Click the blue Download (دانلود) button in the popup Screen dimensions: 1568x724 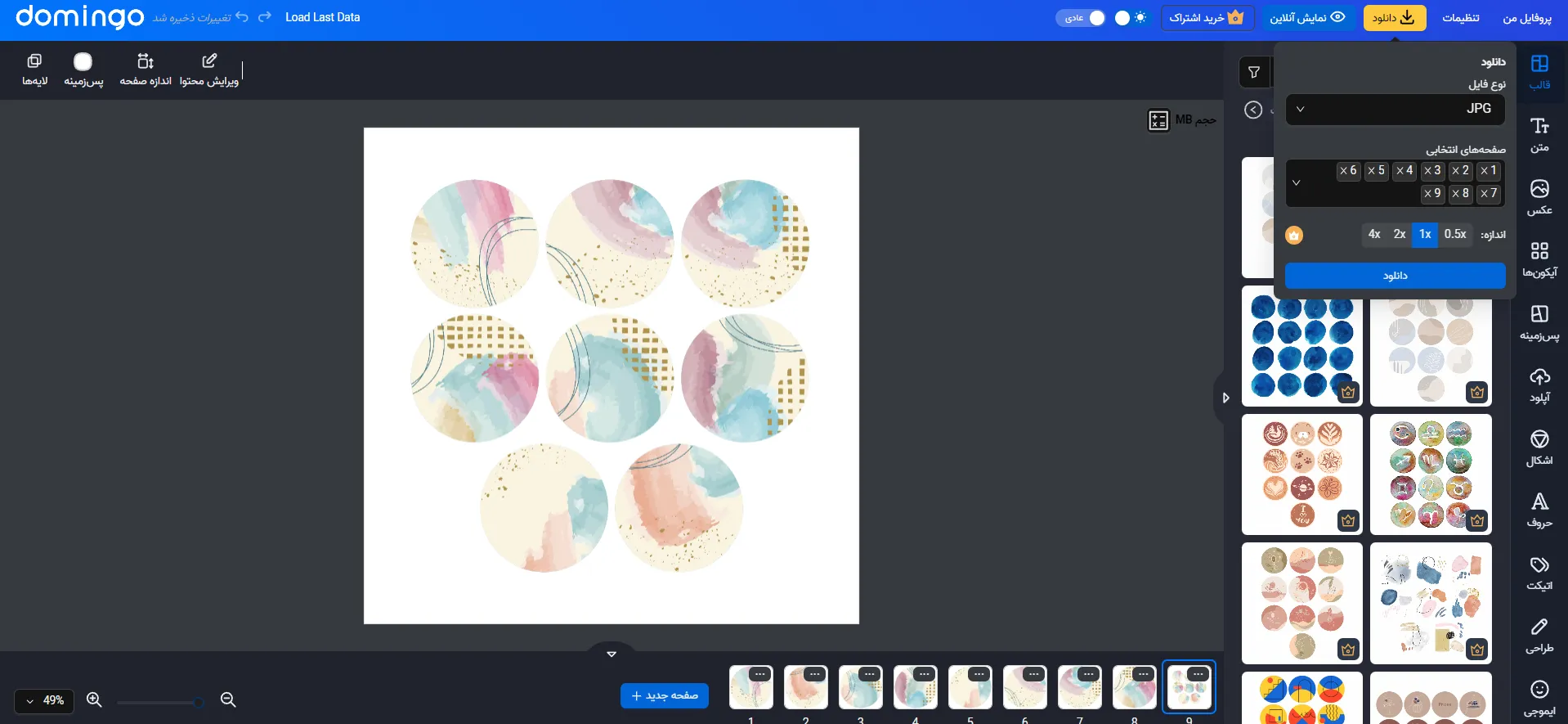click(1396, 276)
